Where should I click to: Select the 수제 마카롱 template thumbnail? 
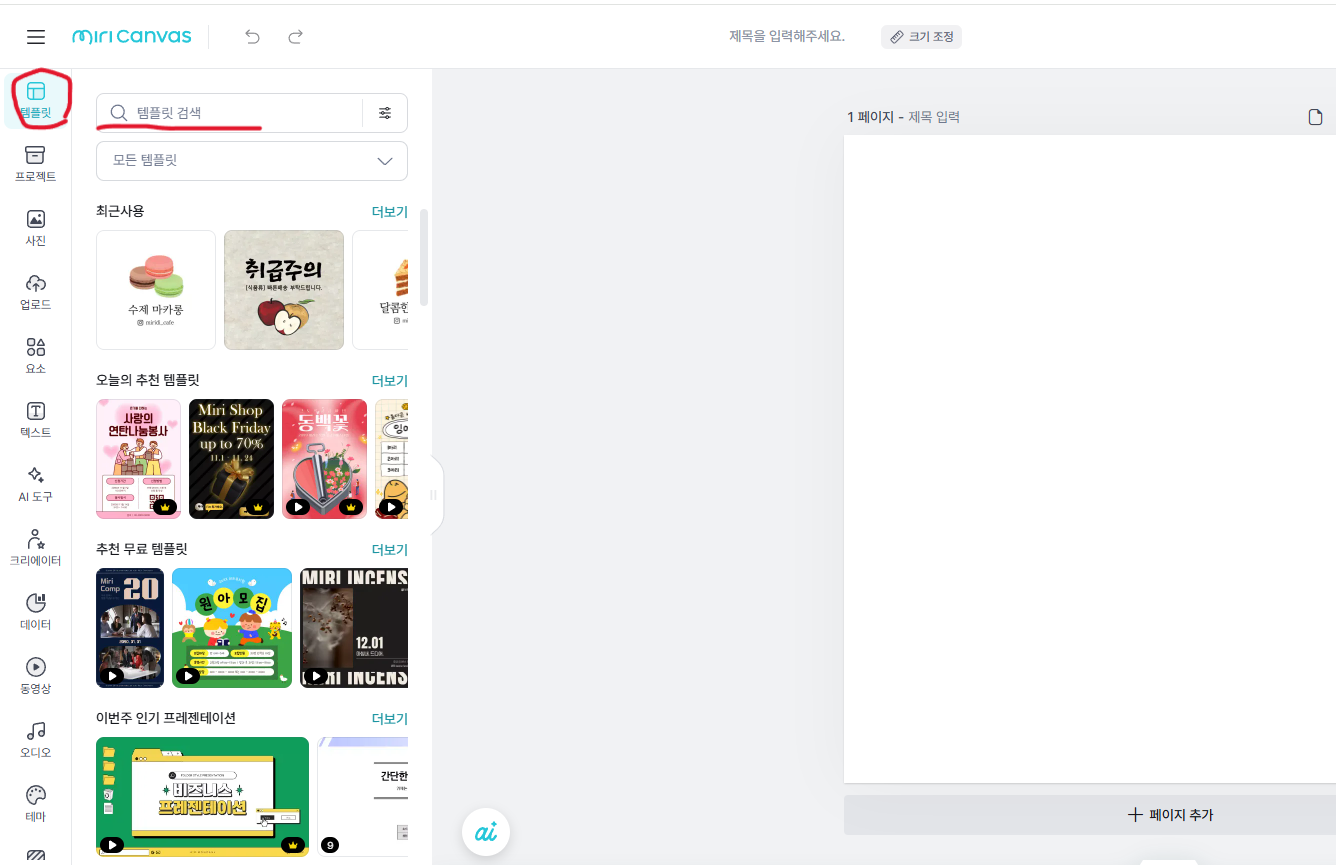[x=156, y=290]
